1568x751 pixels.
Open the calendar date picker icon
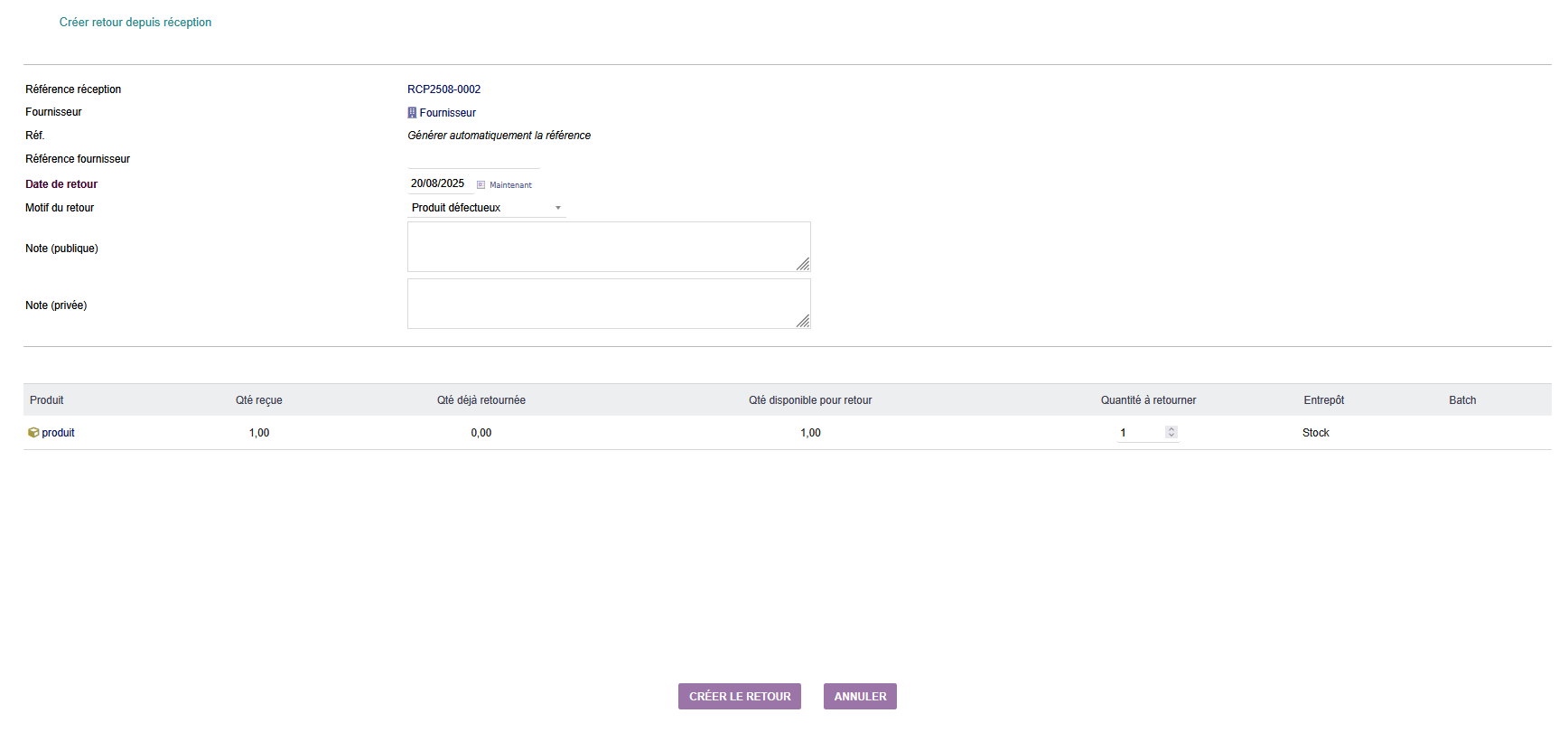[481, 185]
